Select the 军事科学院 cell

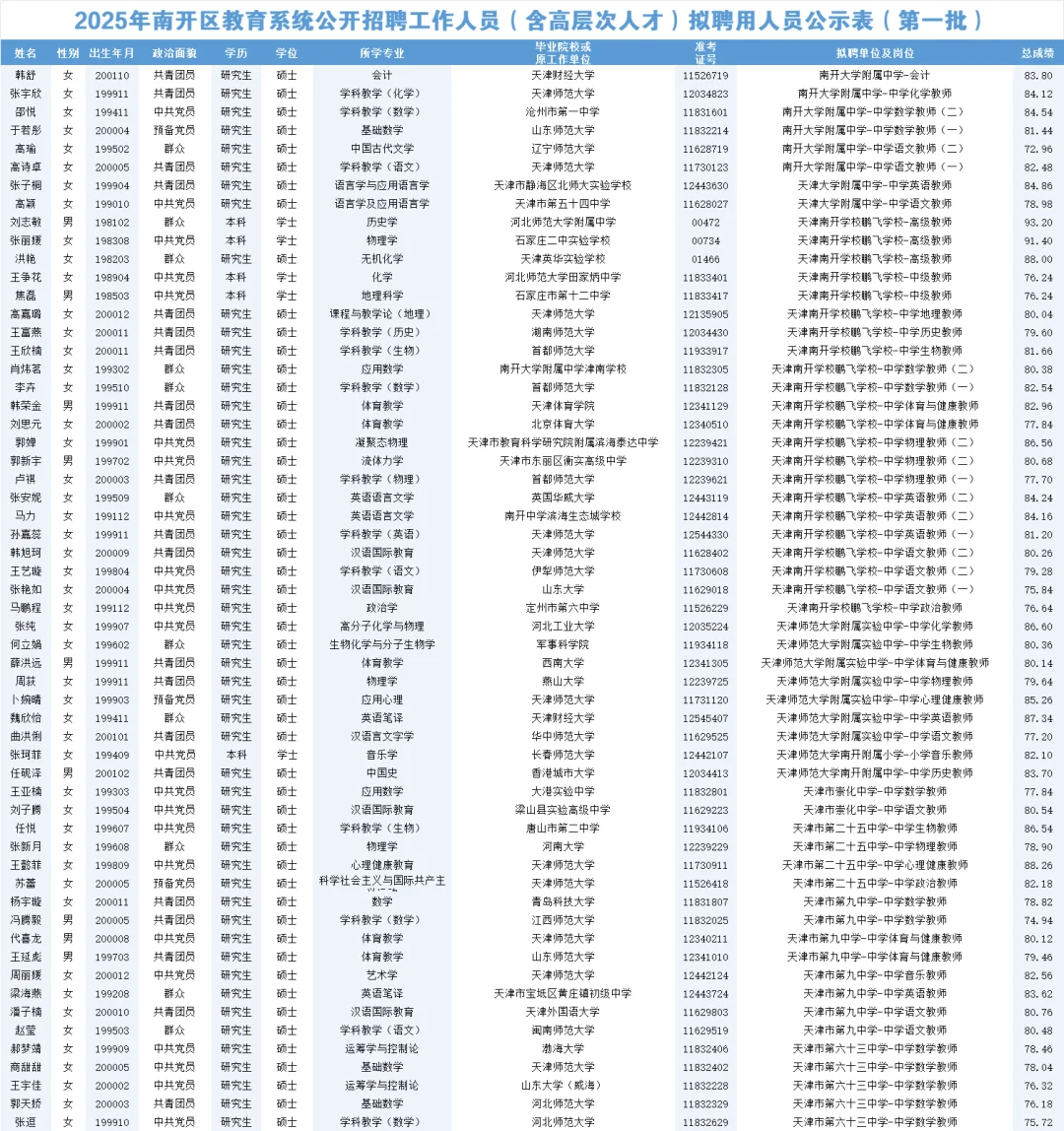pos(563,645)
